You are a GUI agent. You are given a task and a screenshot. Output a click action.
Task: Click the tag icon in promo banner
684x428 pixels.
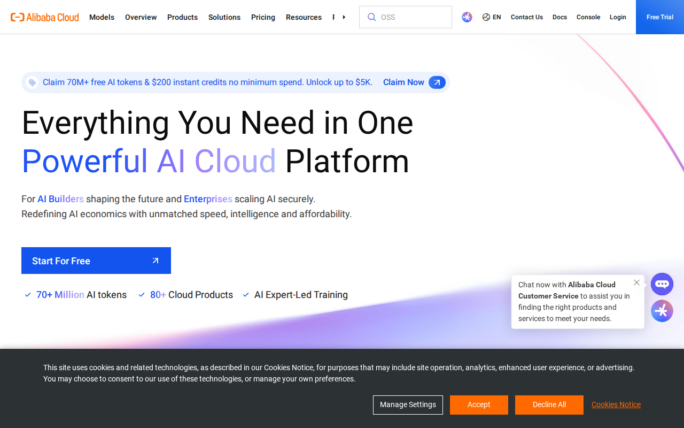pos(33,83)
